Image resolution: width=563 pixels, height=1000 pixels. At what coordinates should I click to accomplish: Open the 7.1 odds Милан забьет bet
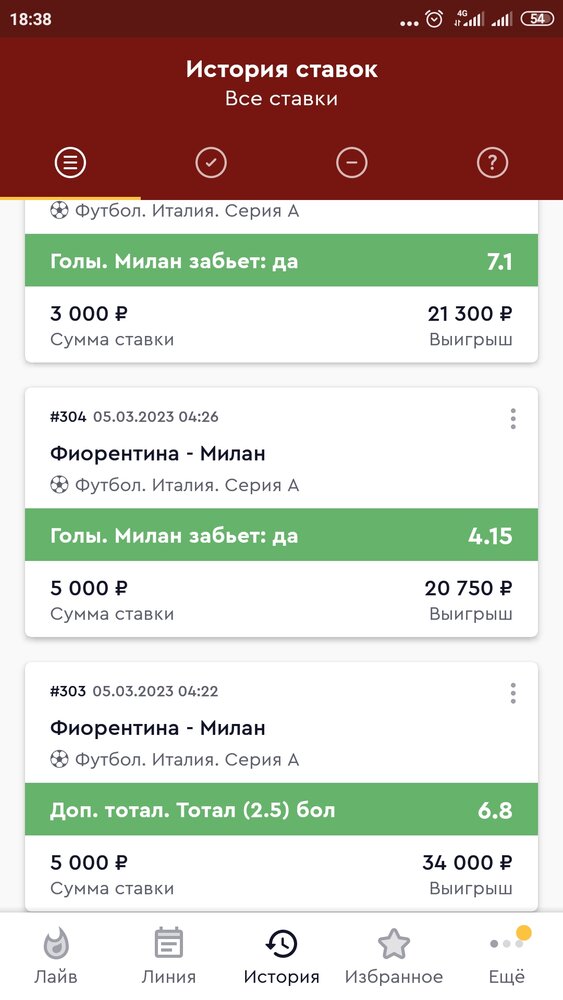(x=281, y=260)
